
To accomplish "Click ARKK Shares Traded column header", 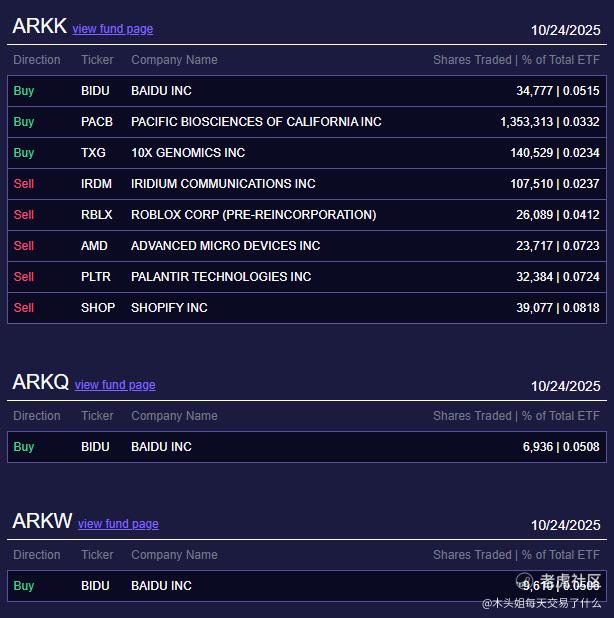I will pyautogui.click(x=516, y=60).
